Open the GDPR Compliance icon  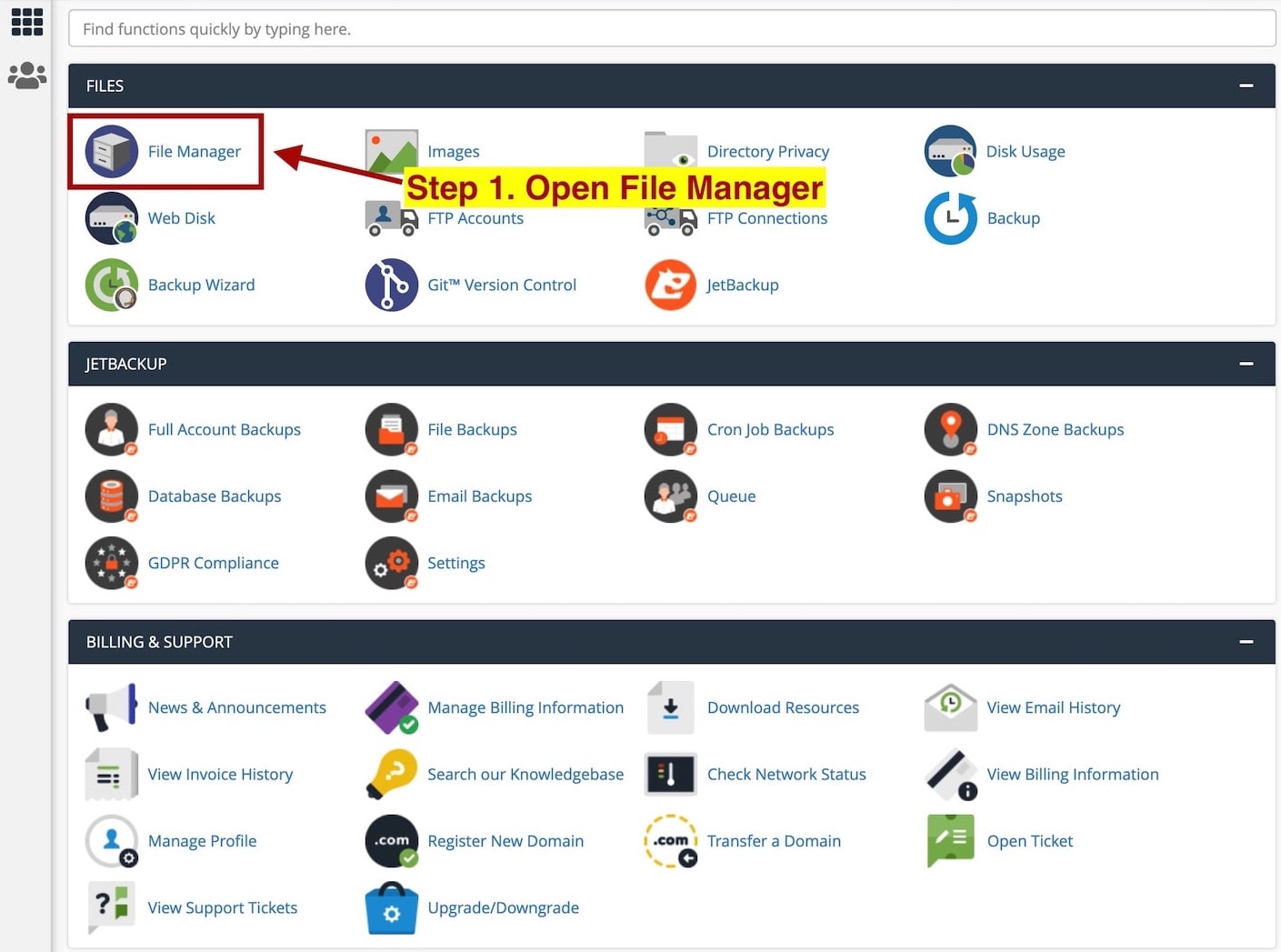click(112, 563)
